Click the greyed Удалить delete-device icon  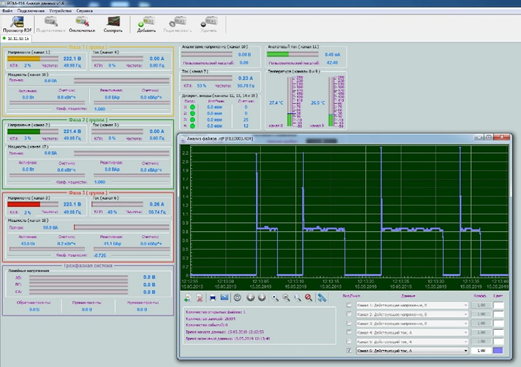pos(209,24)
